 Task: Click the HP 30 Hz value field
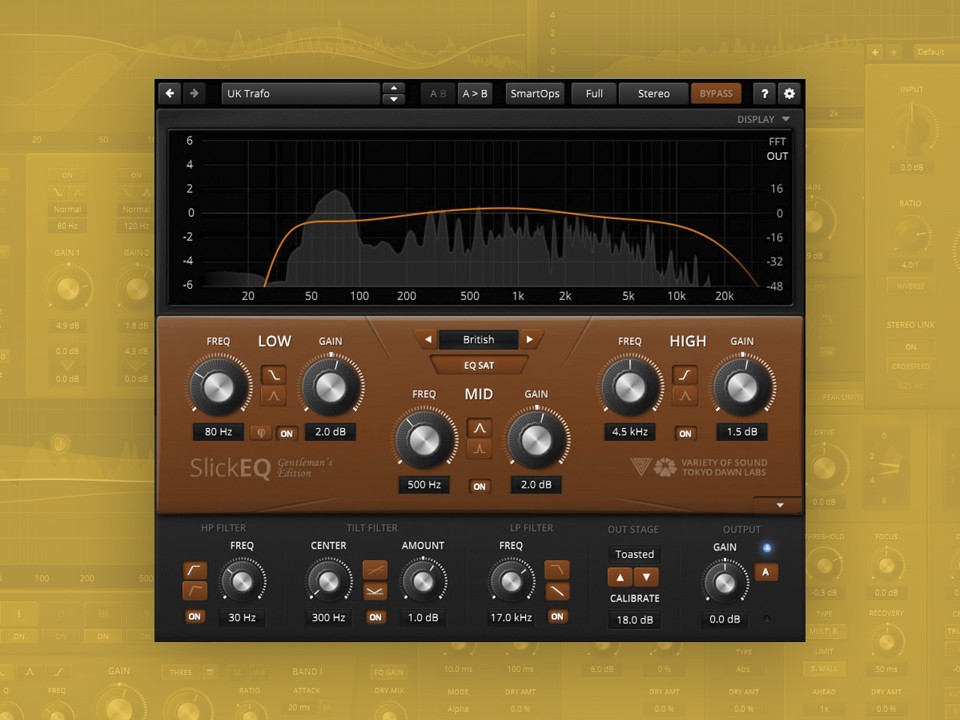(242, 617)
